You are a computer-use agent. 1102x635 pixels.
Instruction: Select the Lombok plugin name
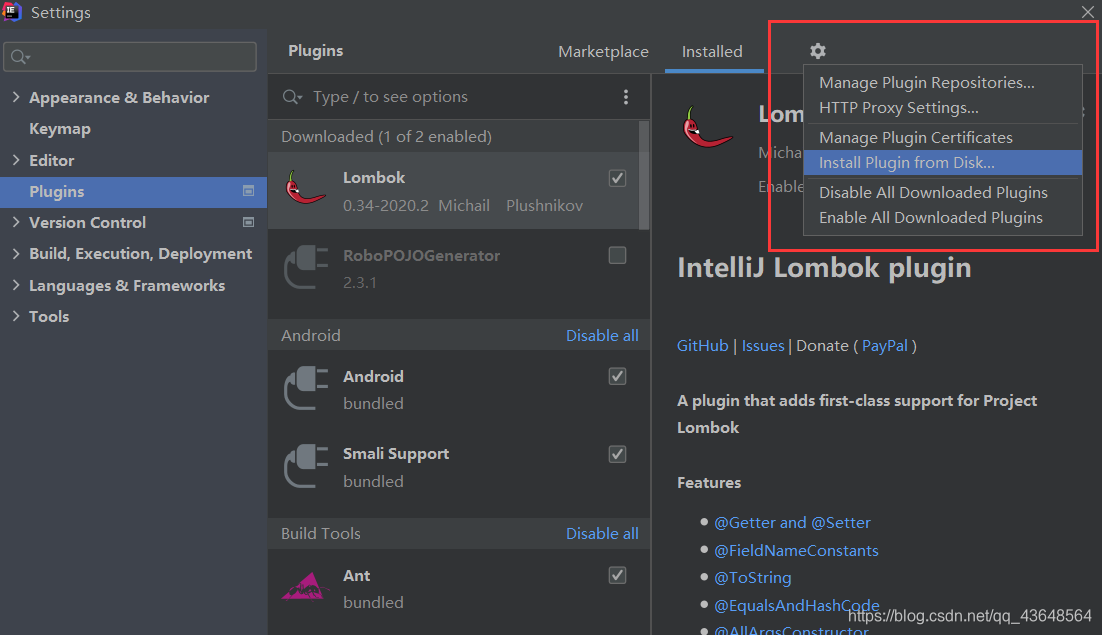[374, 178]
